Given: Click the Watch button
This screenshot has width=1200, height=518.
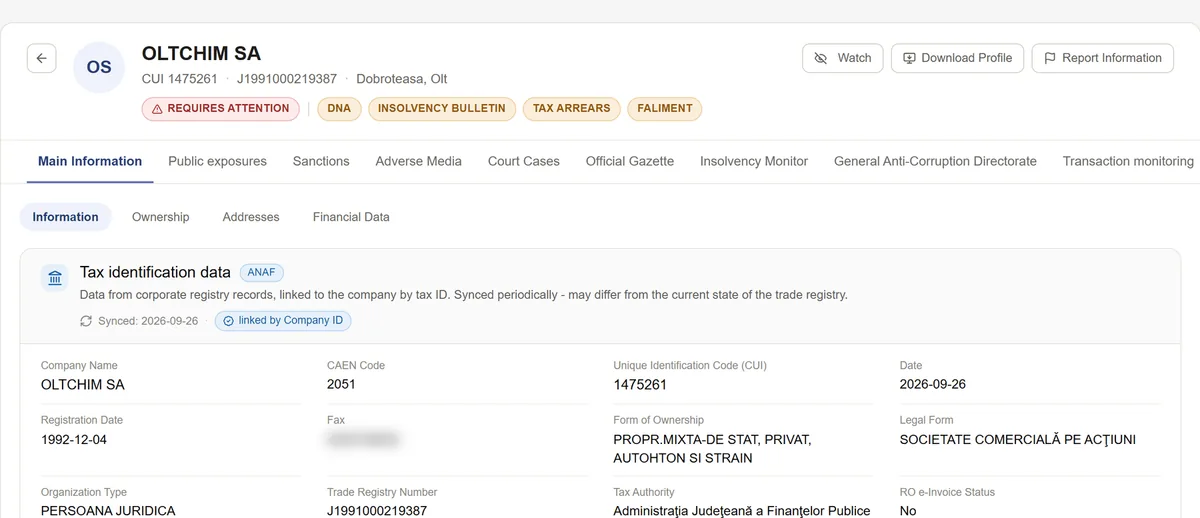Looking at the screenshot, I should coord(843,58).
